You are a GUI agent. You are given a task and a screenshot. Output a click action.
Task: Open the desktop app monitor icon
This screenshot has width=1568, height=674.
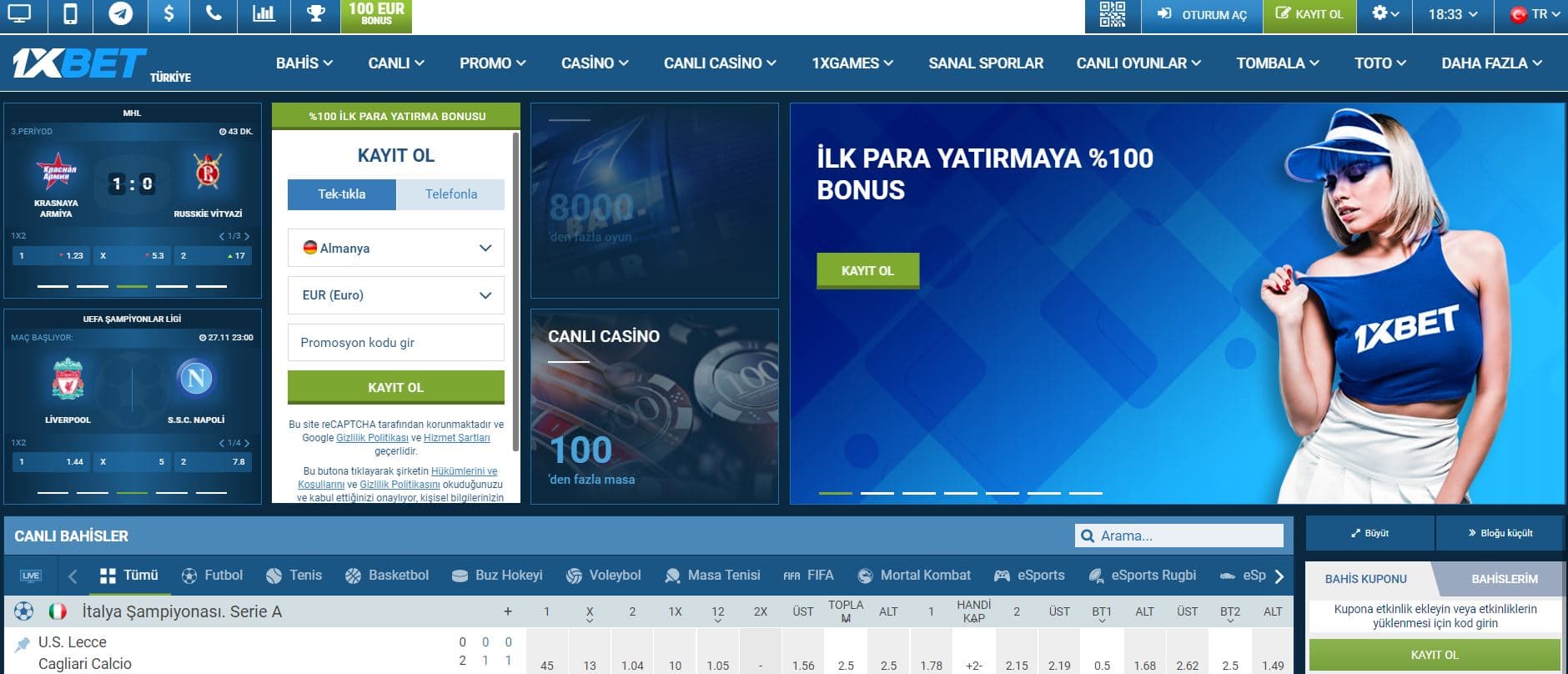(19, 14)
